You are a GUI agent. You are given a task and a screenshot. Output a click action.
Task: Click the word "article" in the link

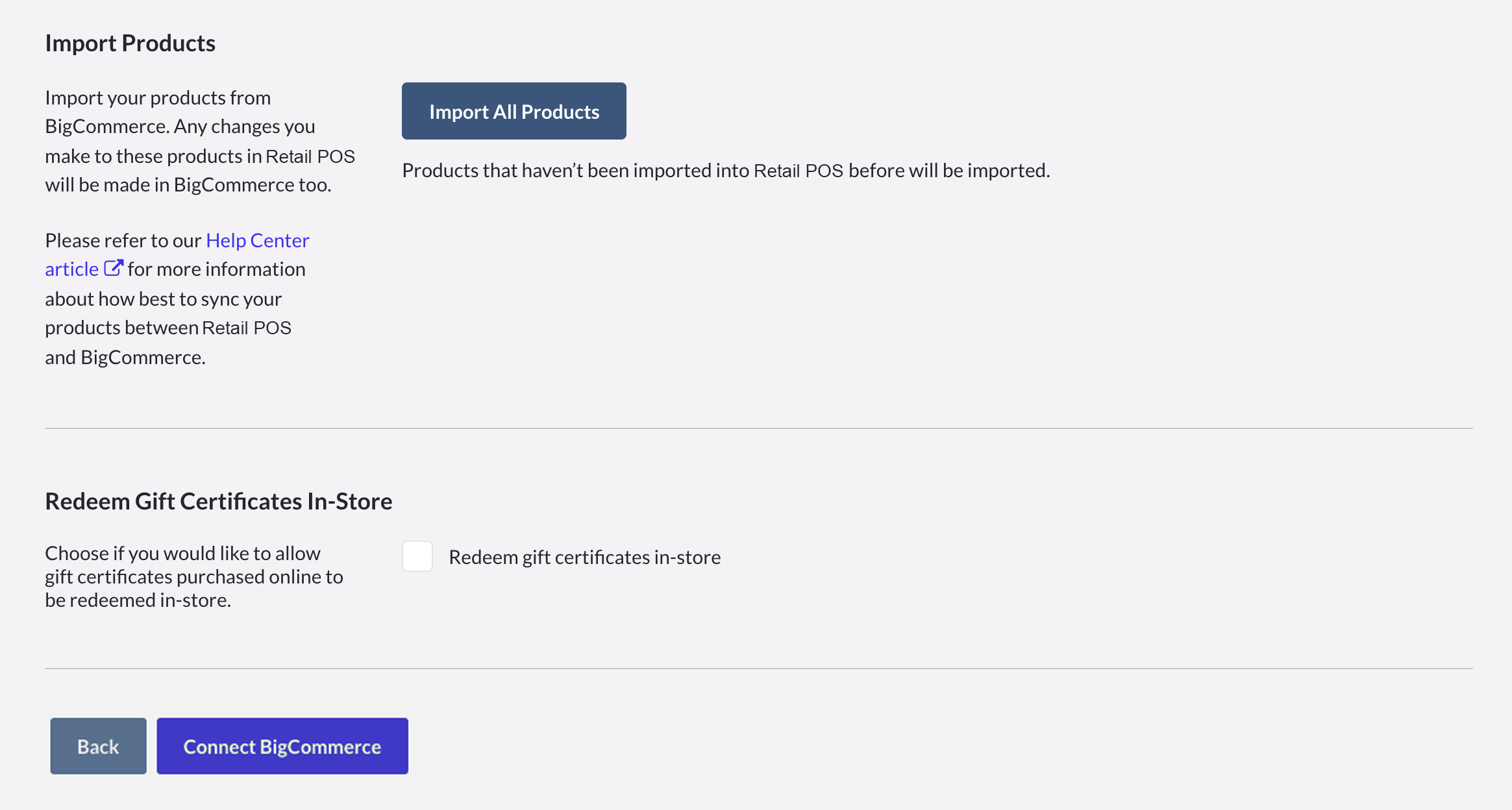point(71,269)
